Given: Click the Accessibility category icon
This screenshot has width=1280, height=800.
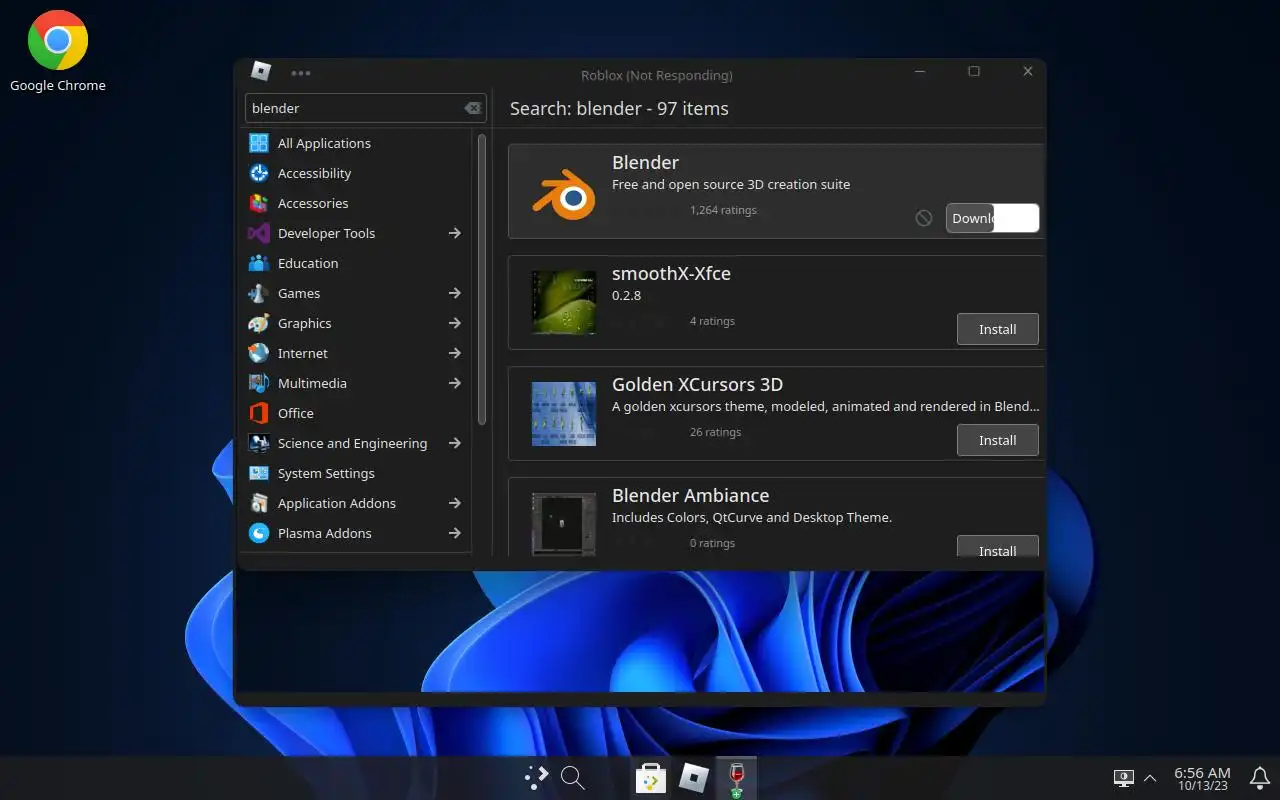Looking at the screenshot, I should (259, 173).
